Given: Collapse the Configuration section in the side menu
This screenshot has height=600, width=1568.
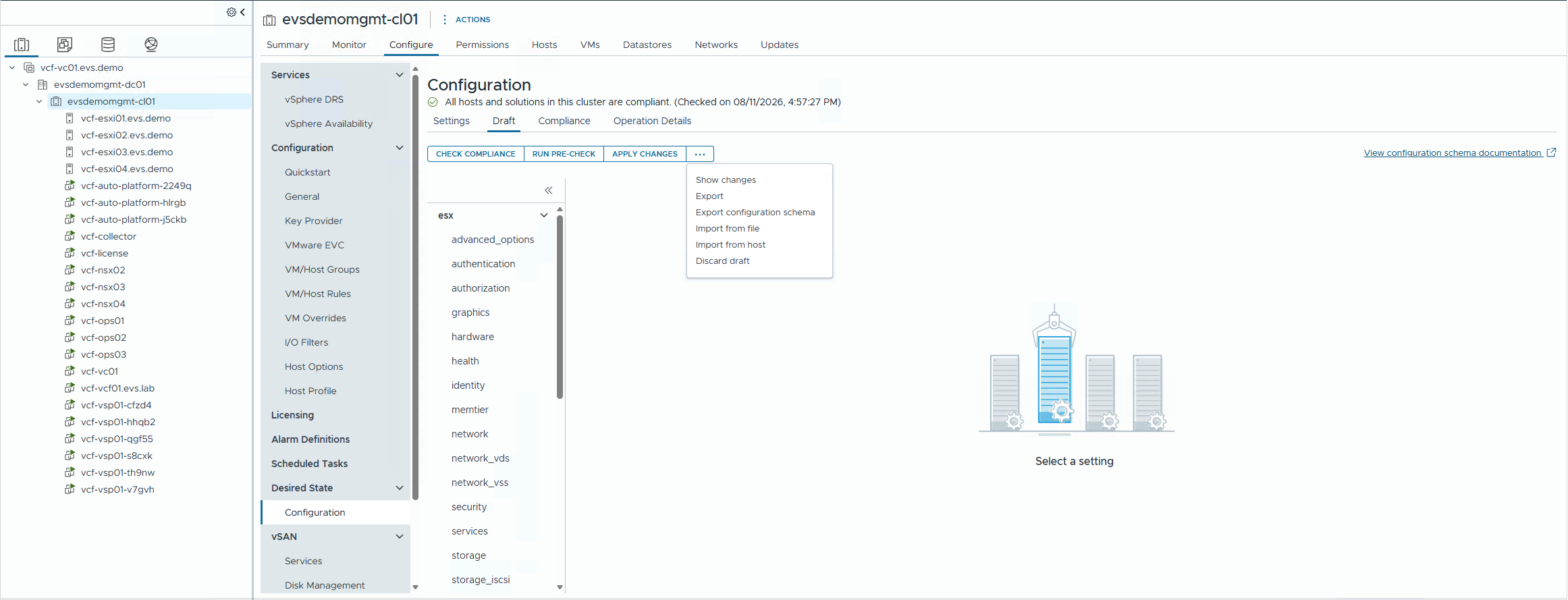Looking at the screenshot, I should pos(400,148).
